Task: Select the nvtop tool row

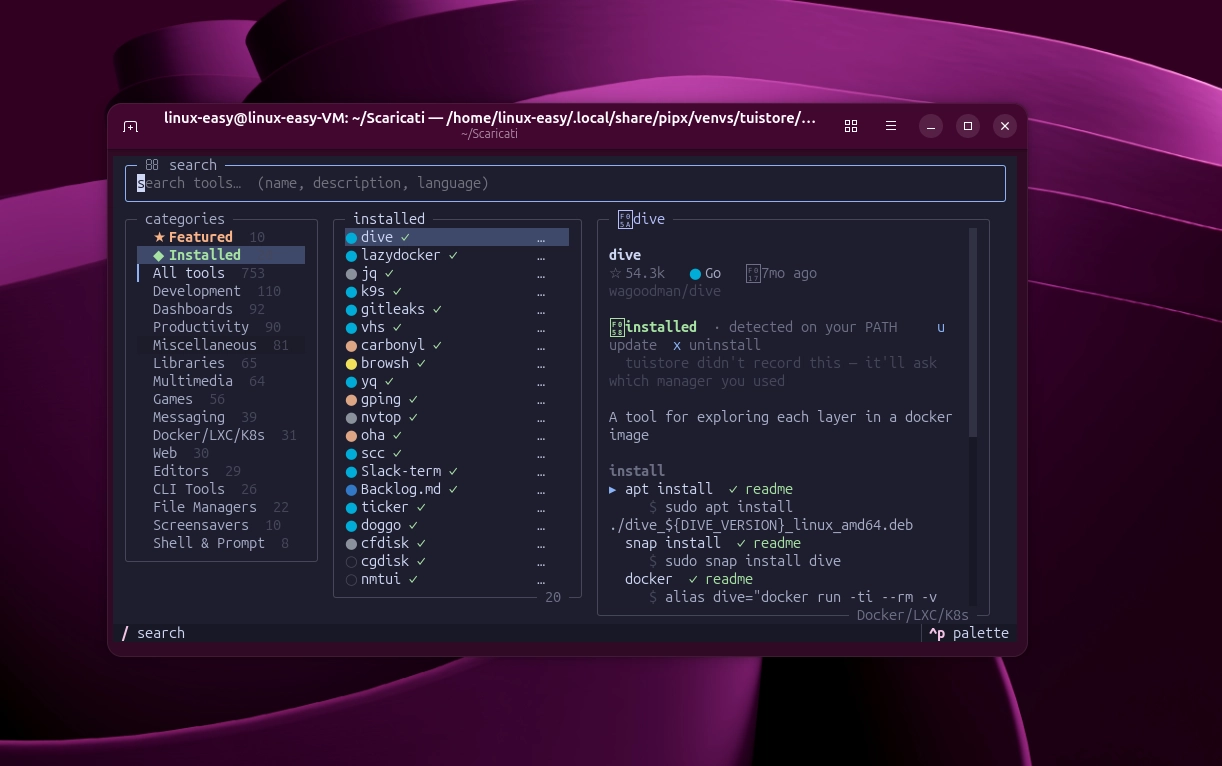Action: click(x=457, y=418)
